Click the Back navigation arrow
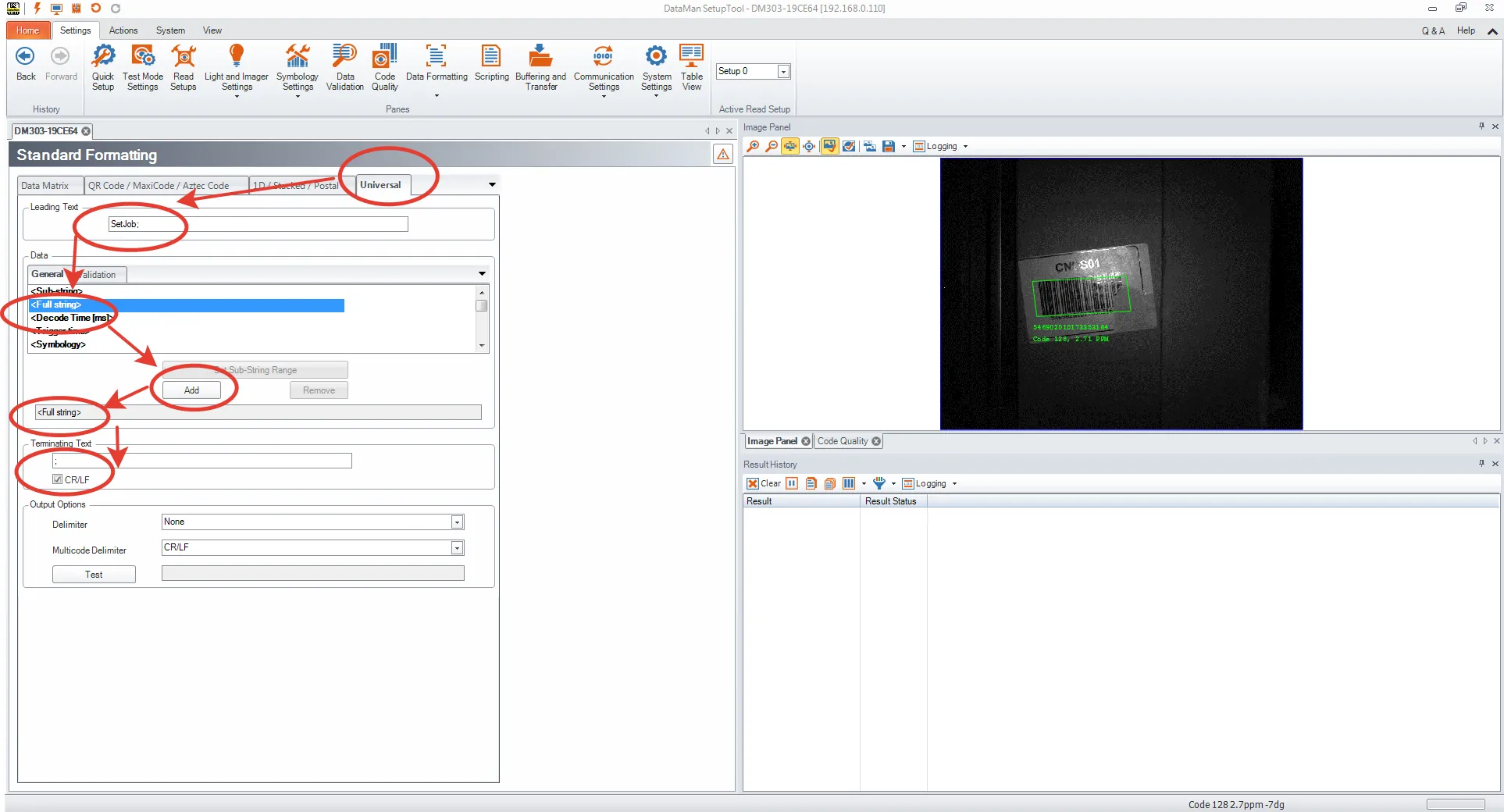 (26, 62)
